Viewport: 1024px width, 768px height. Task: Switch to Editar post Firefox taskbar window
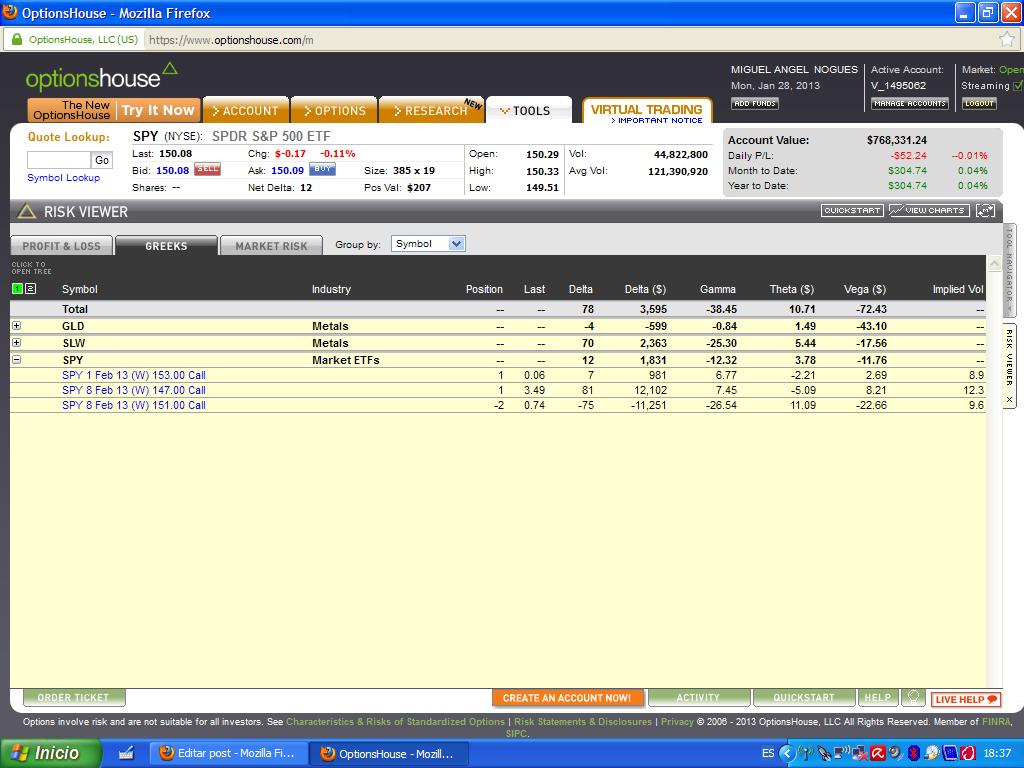pyautogui.click(x=227, y=753)
